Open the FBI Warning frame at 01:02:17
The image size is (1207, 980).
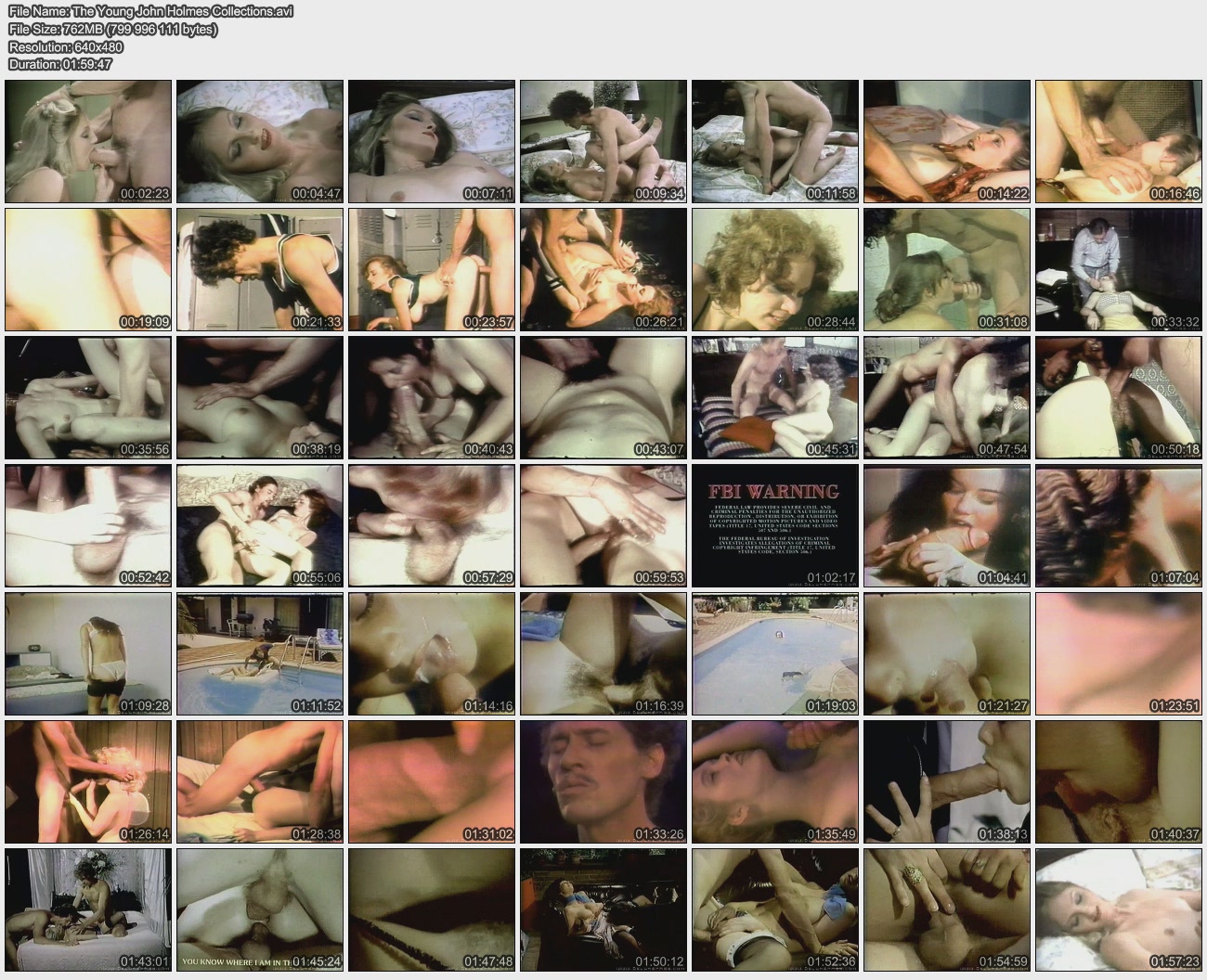775,525
